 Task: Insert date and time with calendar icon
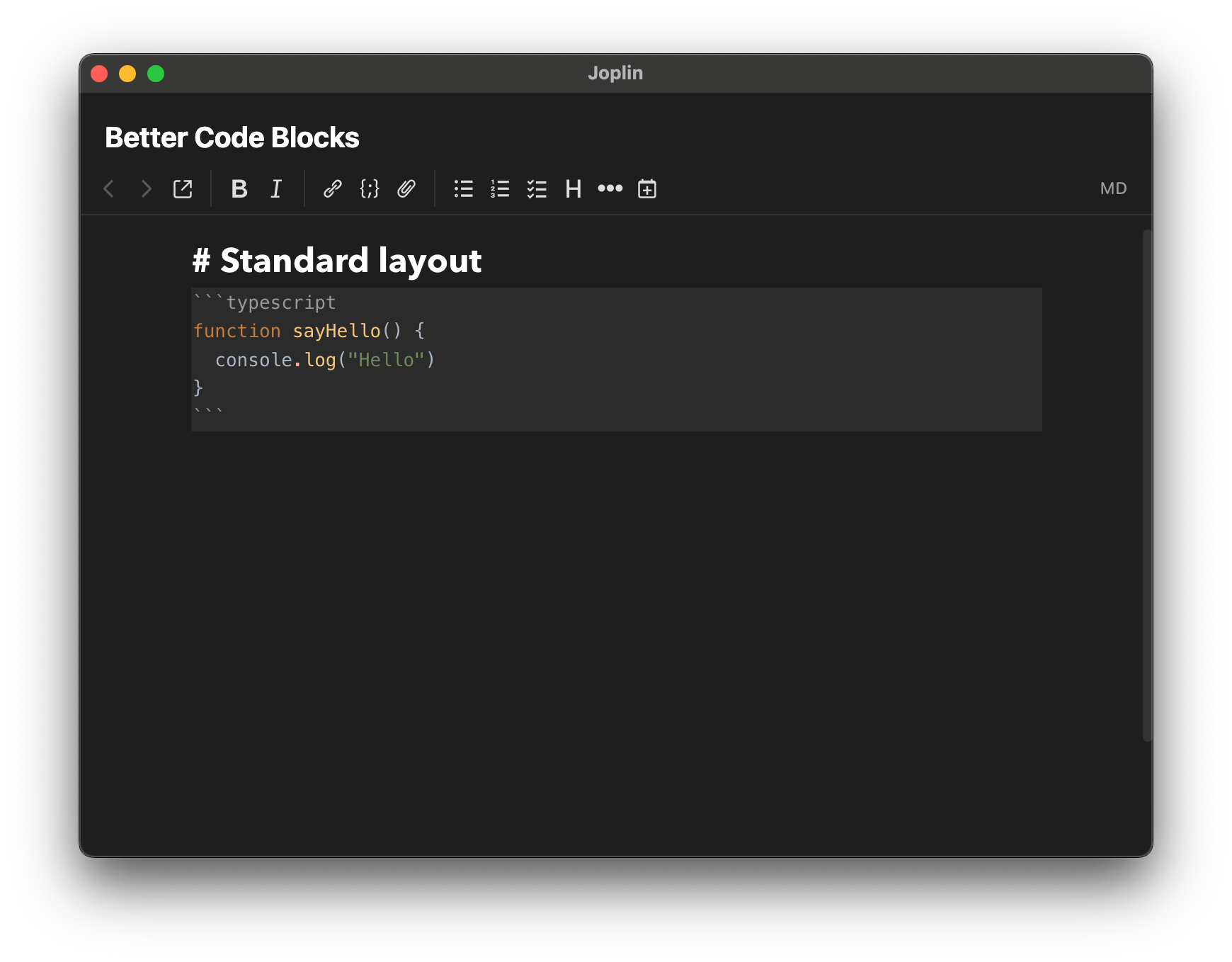pyautogui.click(x=647, y=188)
